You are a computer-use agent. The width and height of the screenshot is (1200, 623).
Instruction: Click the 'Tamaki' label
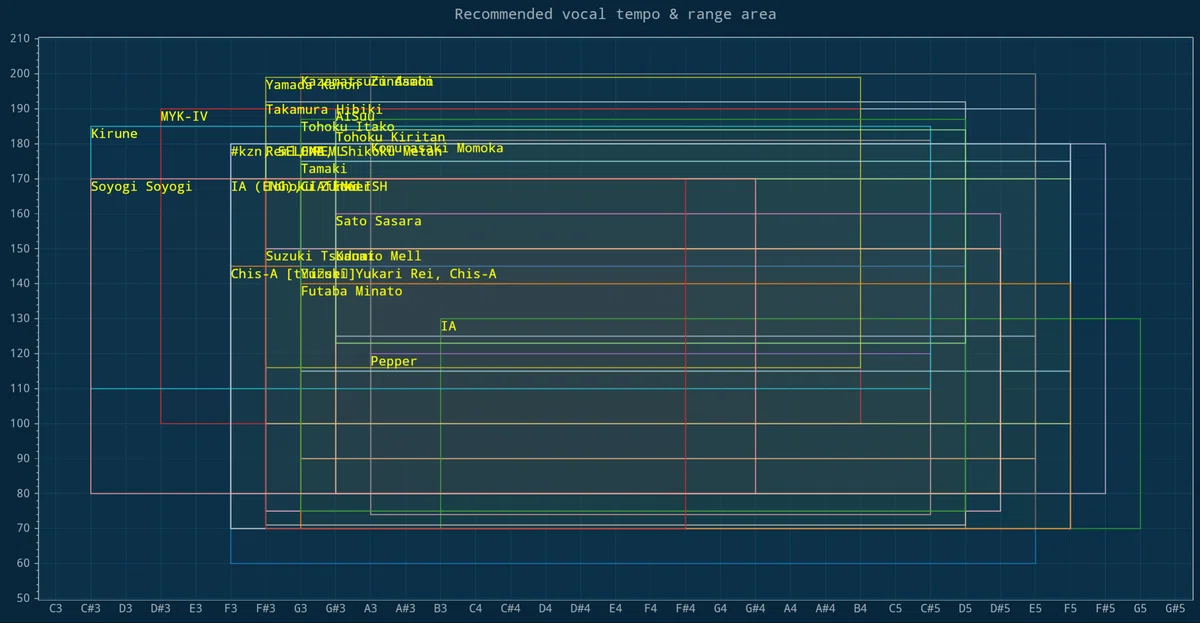point(324,169)
